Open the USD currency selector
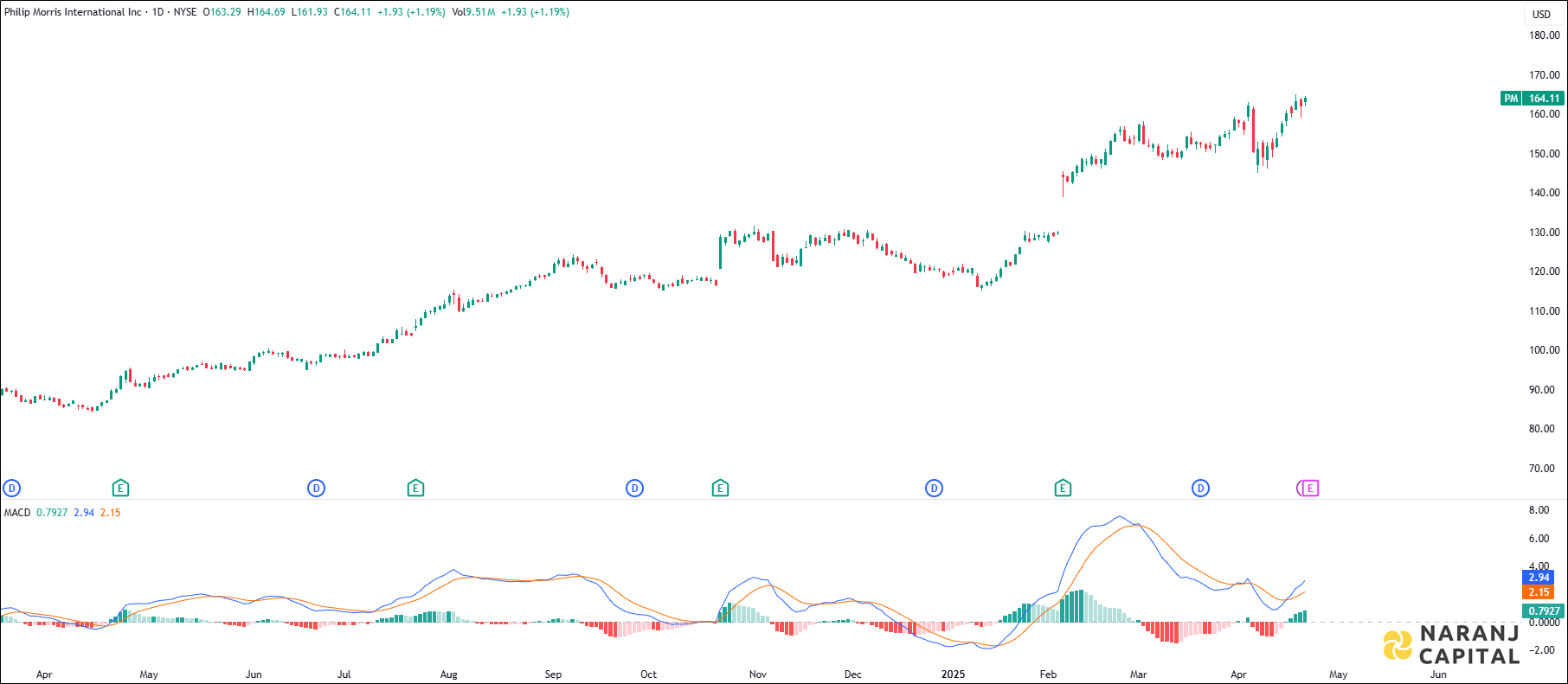Viewport: 1568px width, 684px height. 1542,14
